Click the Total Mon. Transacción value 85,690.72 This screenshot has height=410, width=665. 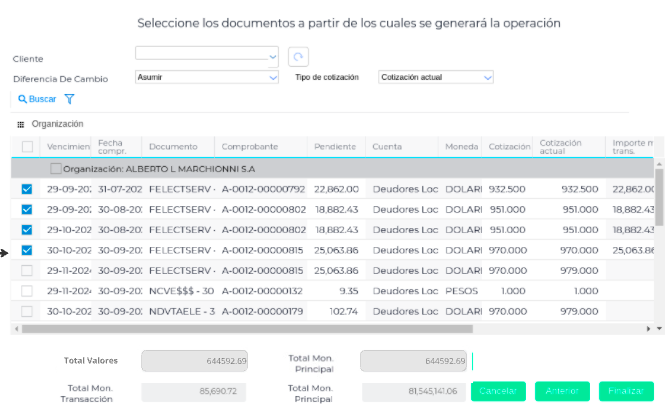tap(218, 391)
